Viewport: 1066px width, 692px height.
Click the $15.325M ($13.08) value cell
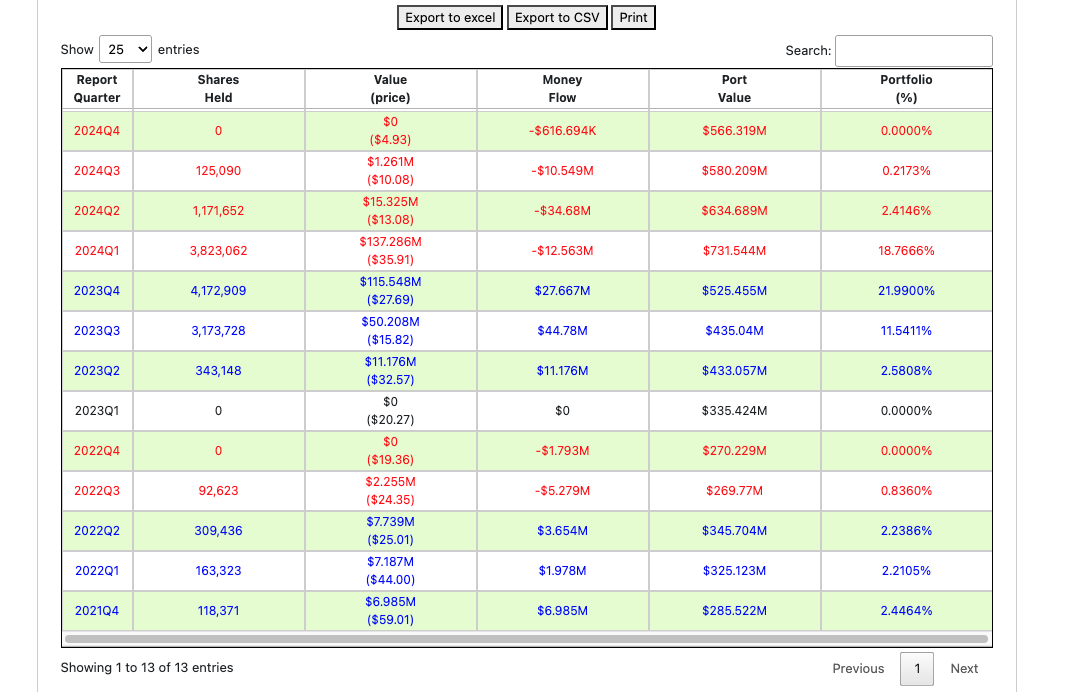(x=390, y=211)
